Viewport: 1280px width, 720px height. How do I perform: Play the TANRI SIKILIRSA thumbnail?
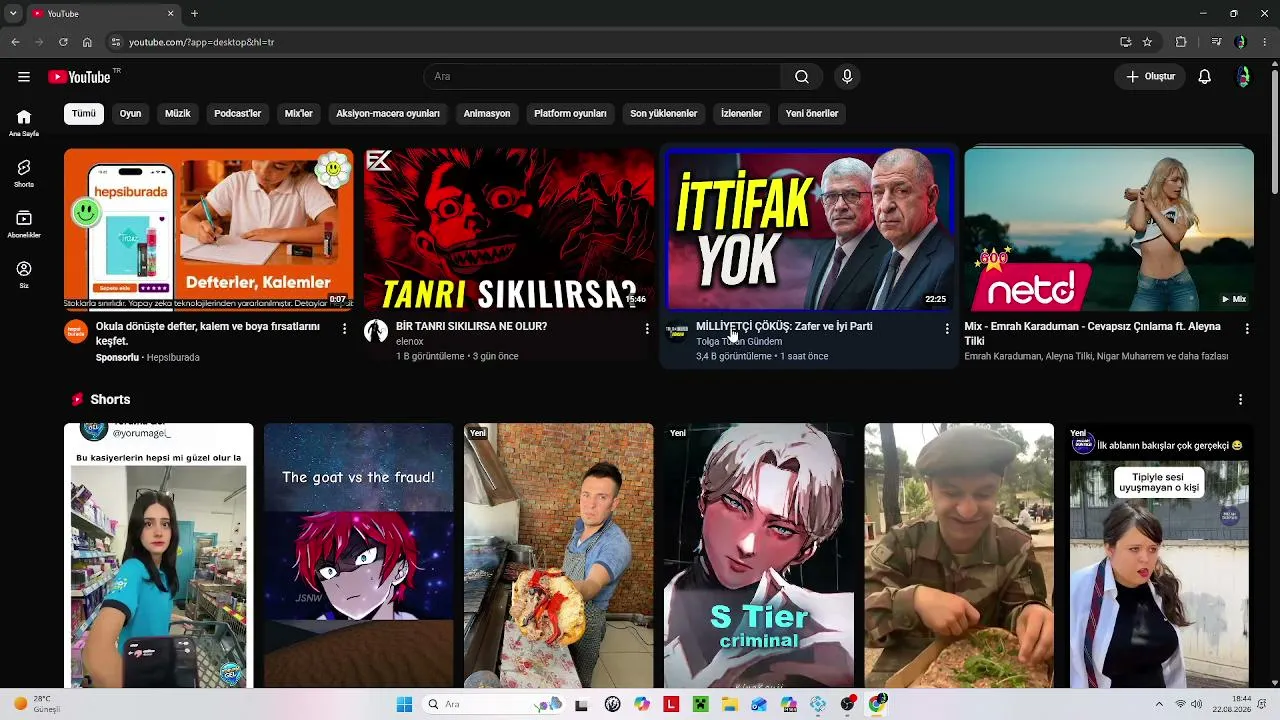[x=509, y=230]
